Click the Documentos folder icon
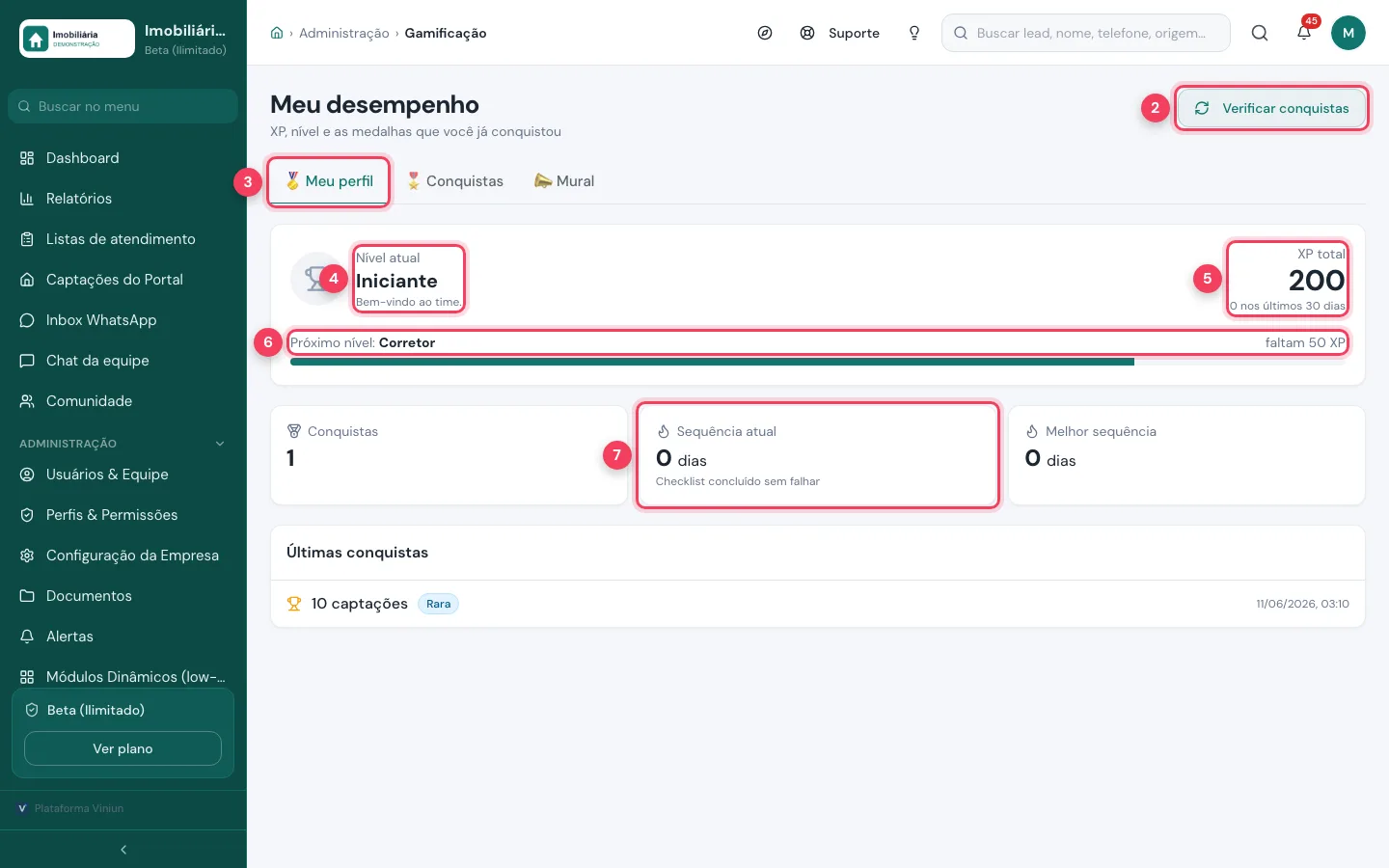1389x868 pixels. (x=27, y=596)
